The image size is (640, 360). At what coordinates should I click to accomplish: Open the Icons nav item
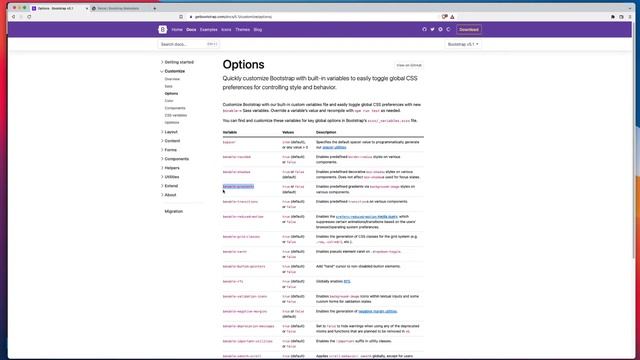click(226, 30)
